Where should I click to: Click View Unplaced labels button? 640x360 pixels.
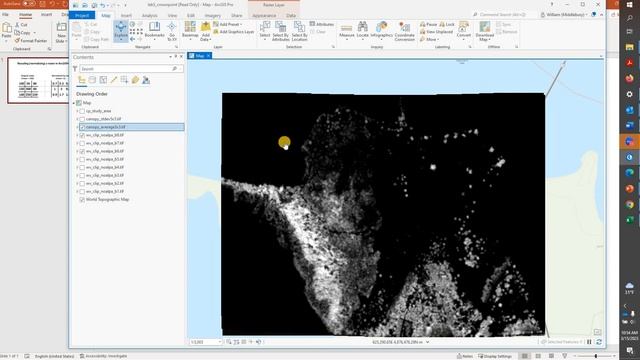tap(436, 32)
